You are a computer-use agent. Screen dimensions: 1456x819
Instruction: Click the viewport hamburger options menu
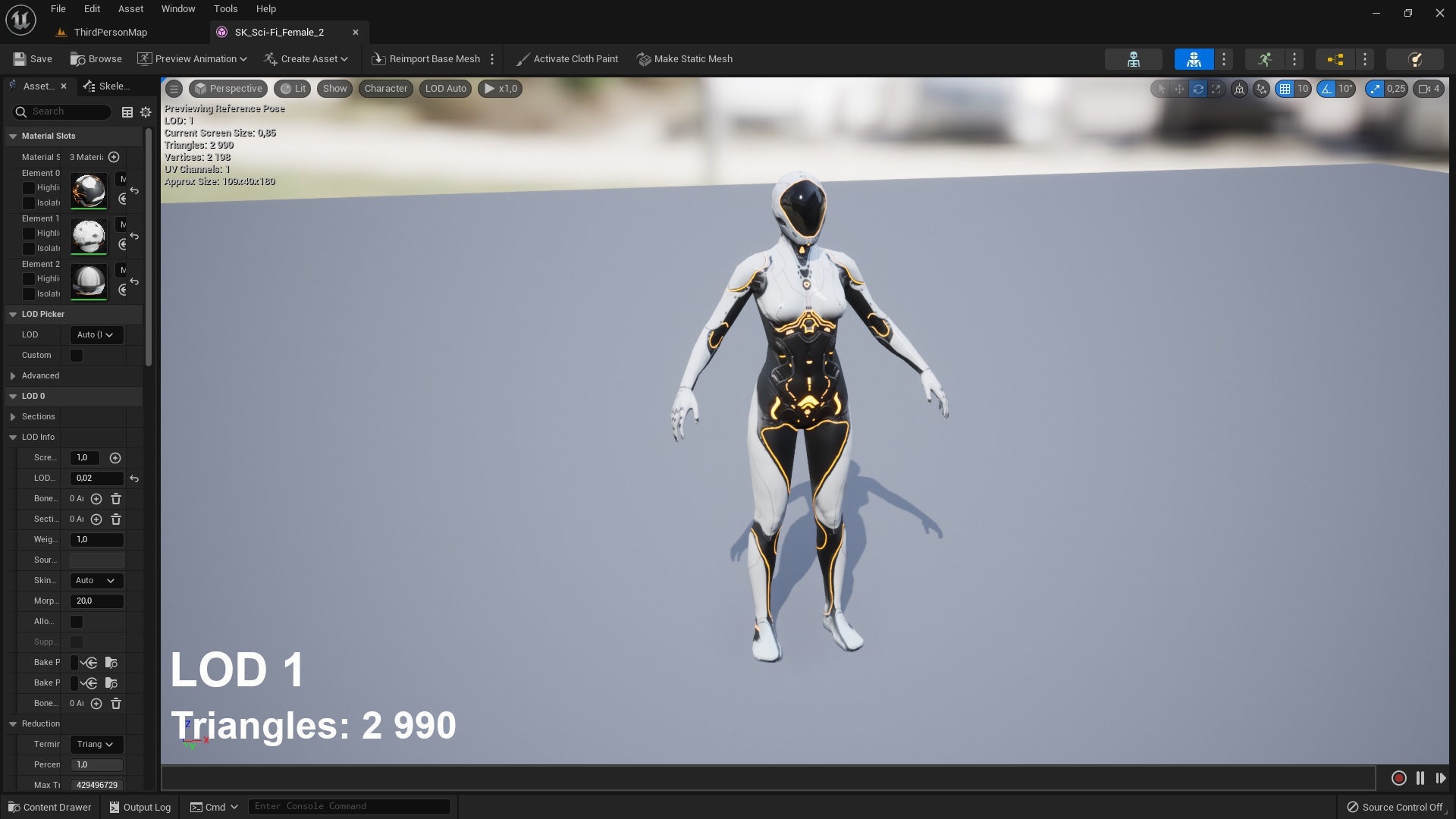[x=174, y=89]
